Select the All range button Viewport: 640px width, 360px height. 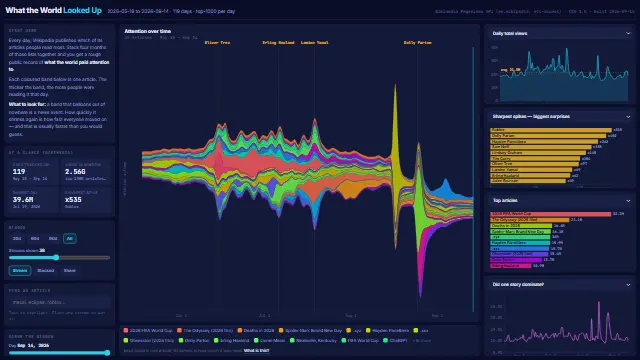tap(69, 238)
